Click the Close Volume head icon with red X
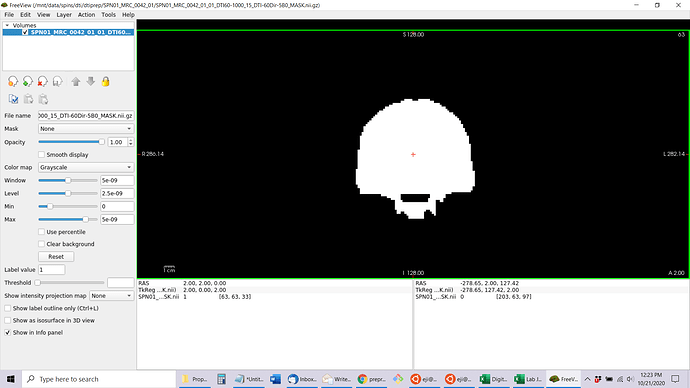This screenshot has width=690, height=388. coord(42,82)
